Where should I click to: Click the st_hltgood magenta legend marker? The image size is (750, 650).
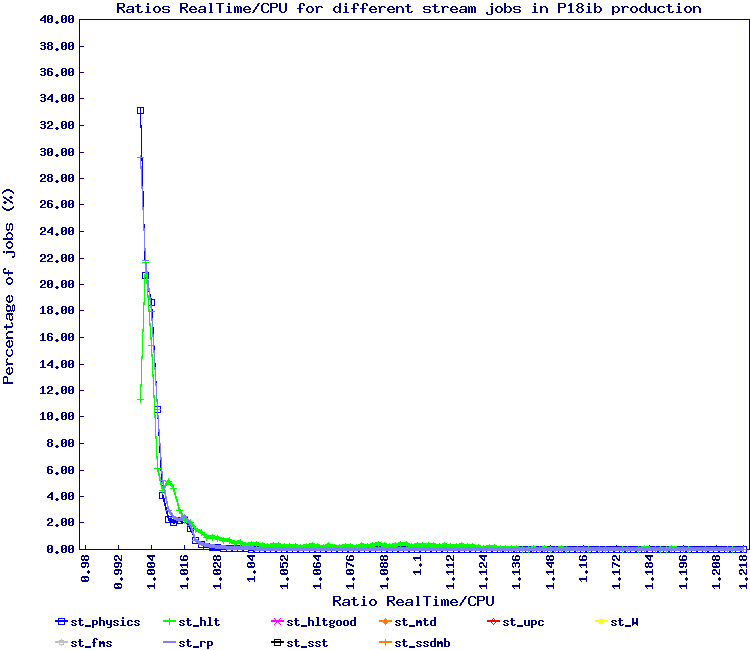coord(277,622)
